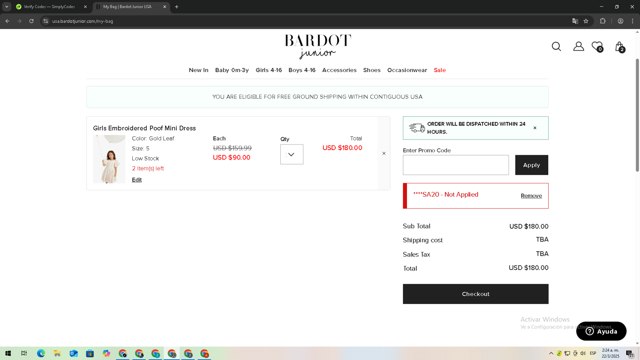This screenshot has width=640, height=360.
Task: Open Microsoft Store from the taskbar
Action: tap(90, 353)
